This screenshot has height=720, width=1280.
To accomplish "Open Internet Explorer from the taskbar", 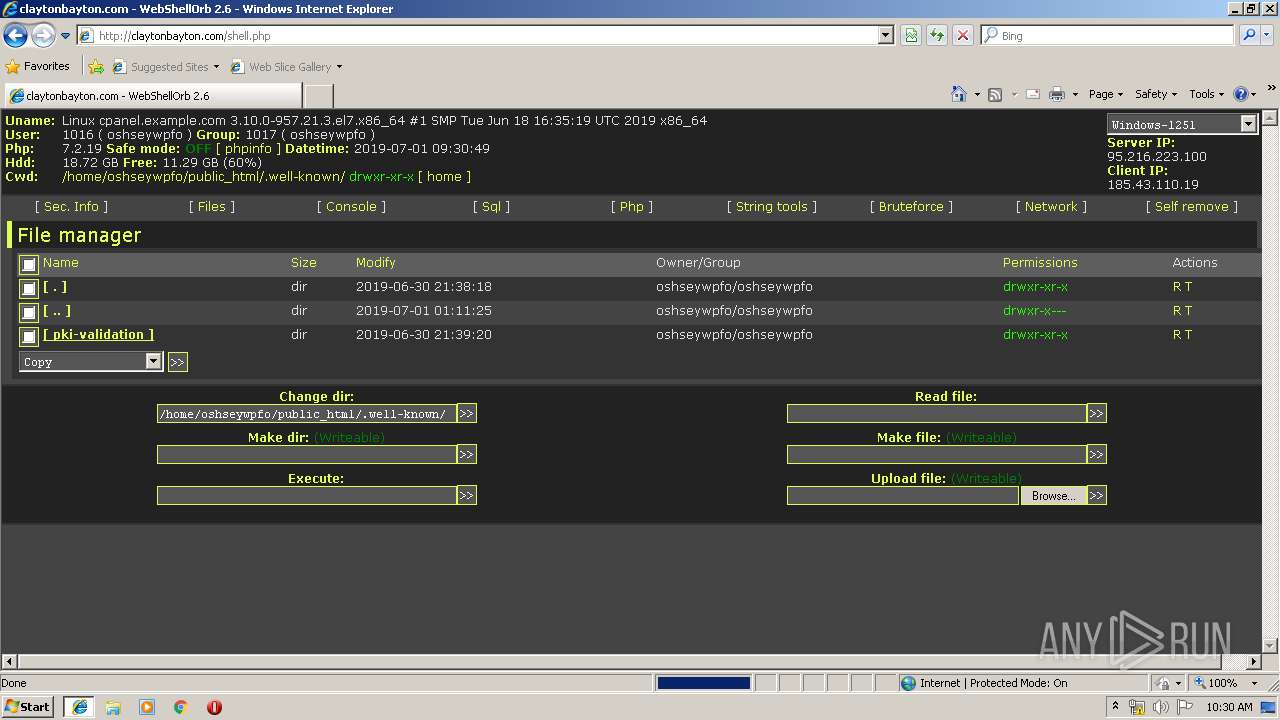I will 79,707.
